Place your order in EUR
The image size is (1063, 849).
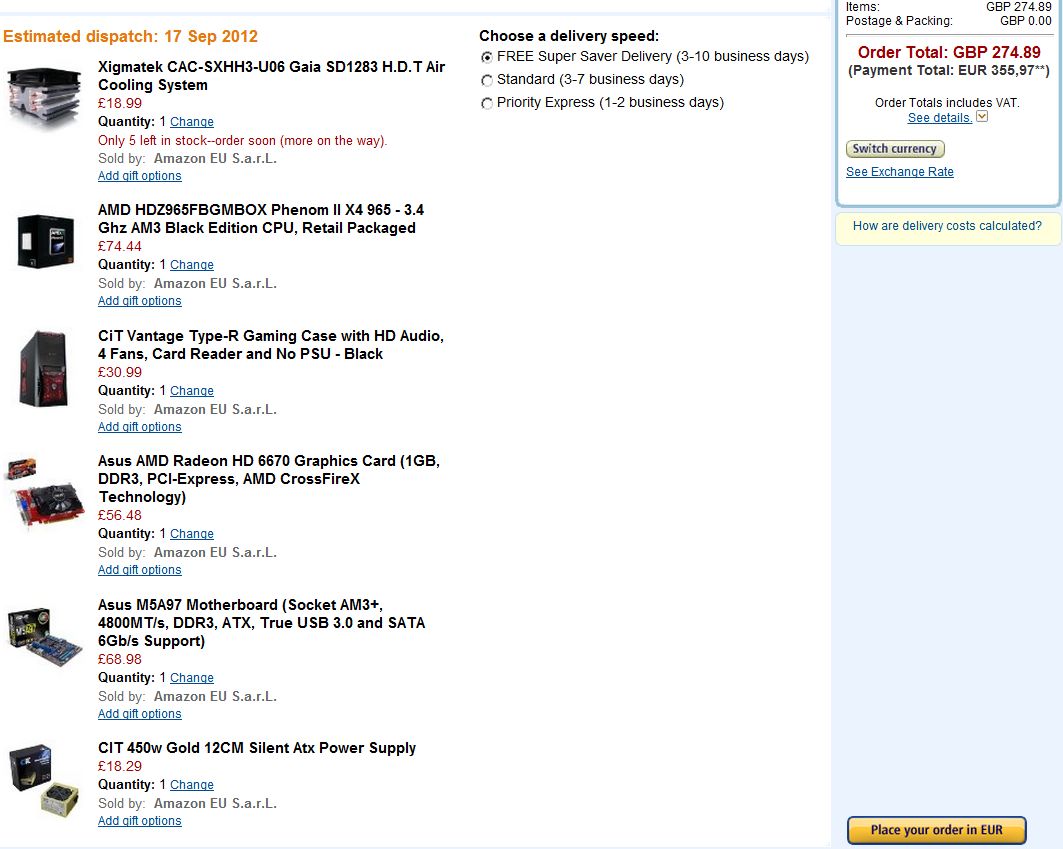click(x=936, y=830)
